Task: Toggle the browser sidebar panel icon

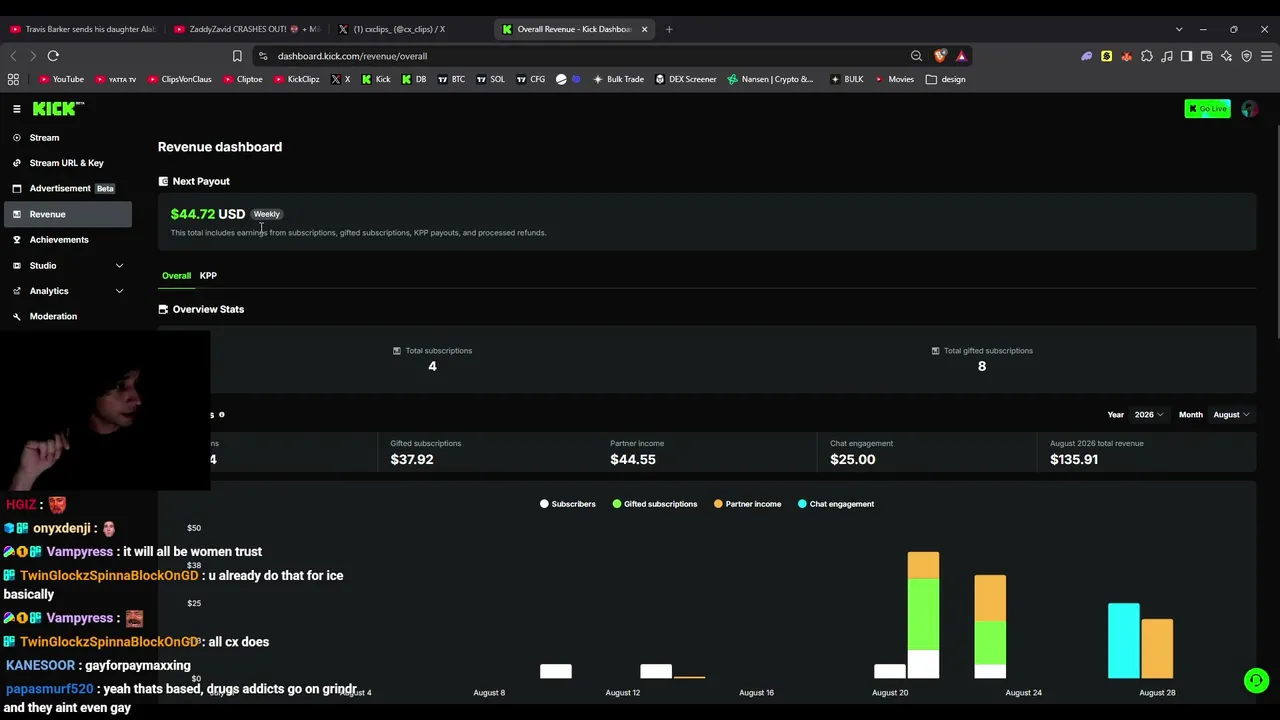Action: click(1186, 56)
